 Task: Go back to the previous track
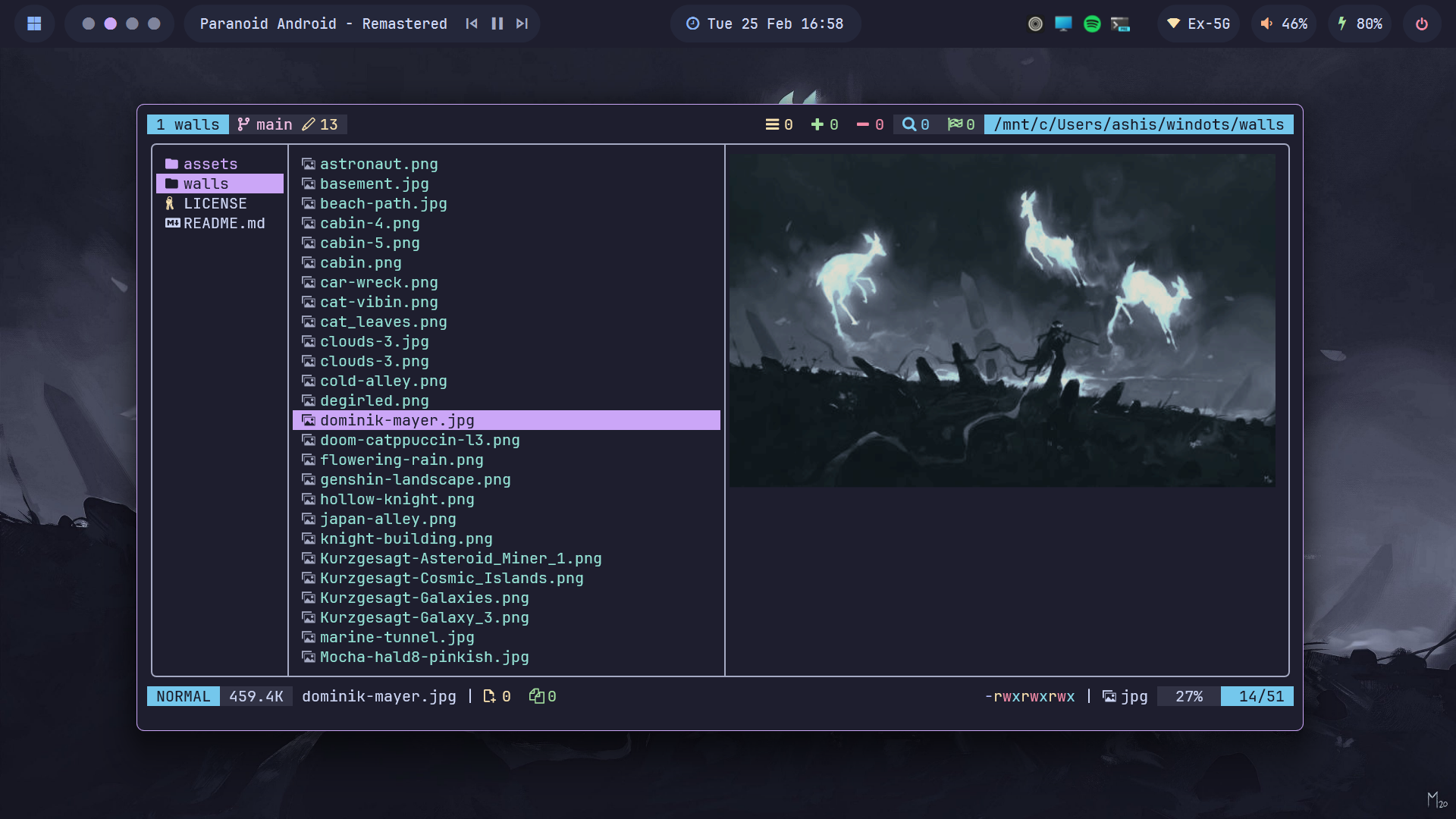coord(472,24)
